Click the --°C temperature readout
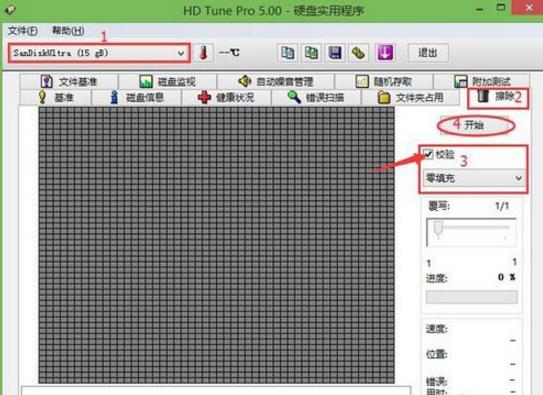 (229, 53)
